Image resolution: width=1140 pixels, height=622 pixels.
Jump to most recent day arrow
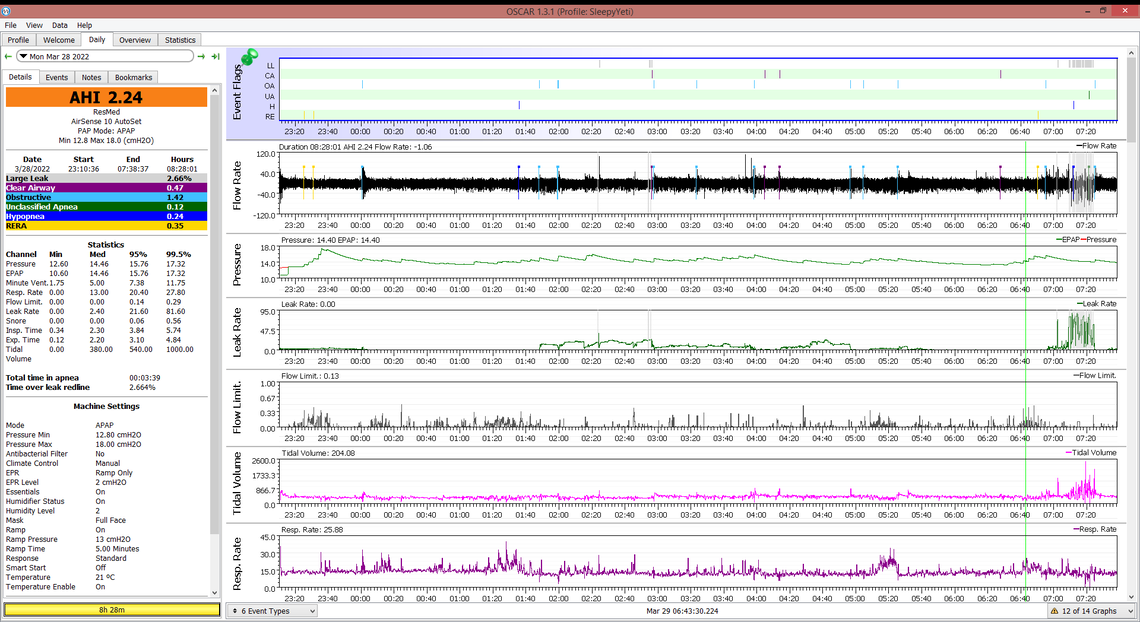pos(215,56)
